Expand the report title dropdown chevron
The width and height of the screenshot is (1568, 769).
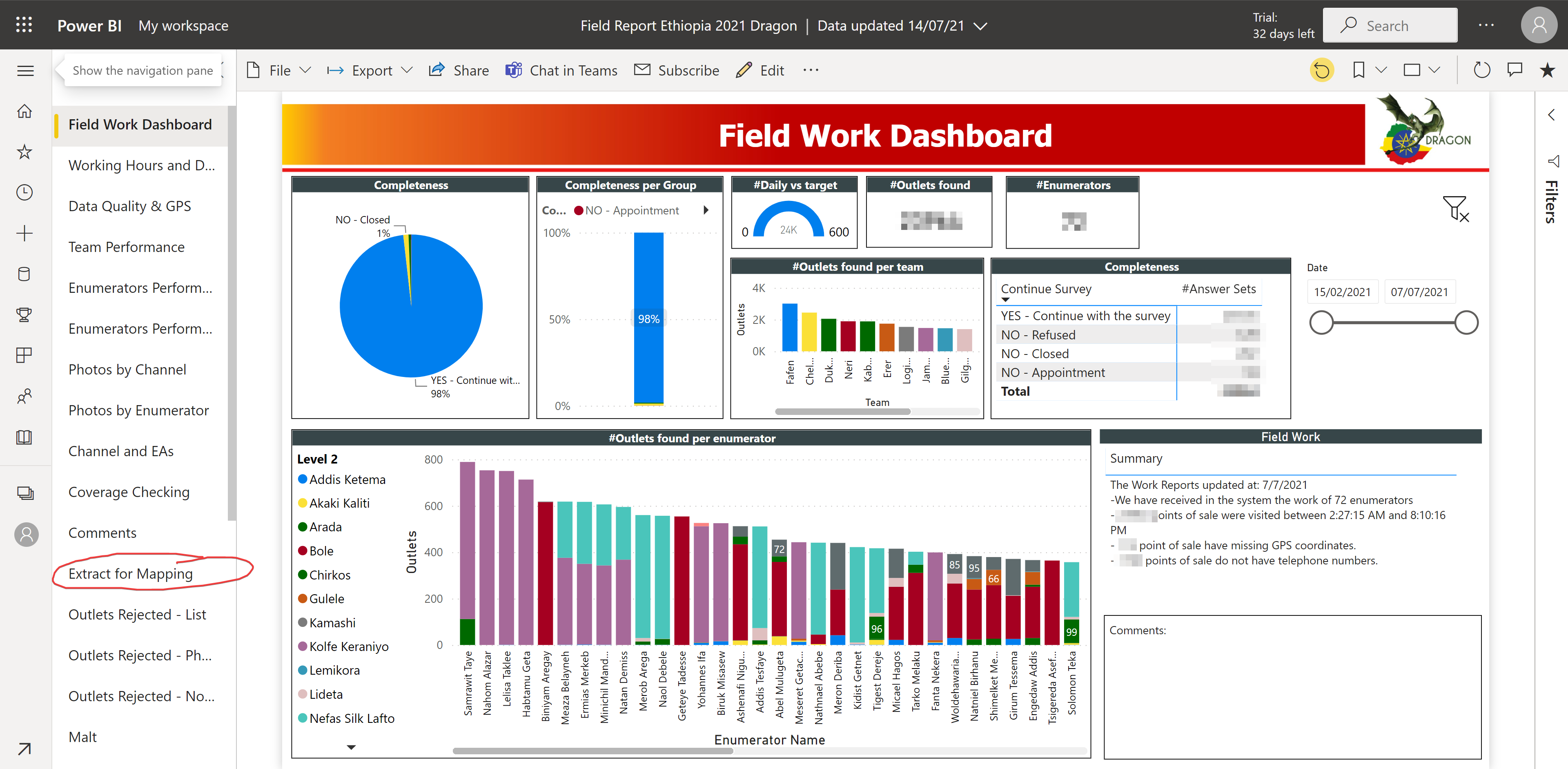pos(980,26)
